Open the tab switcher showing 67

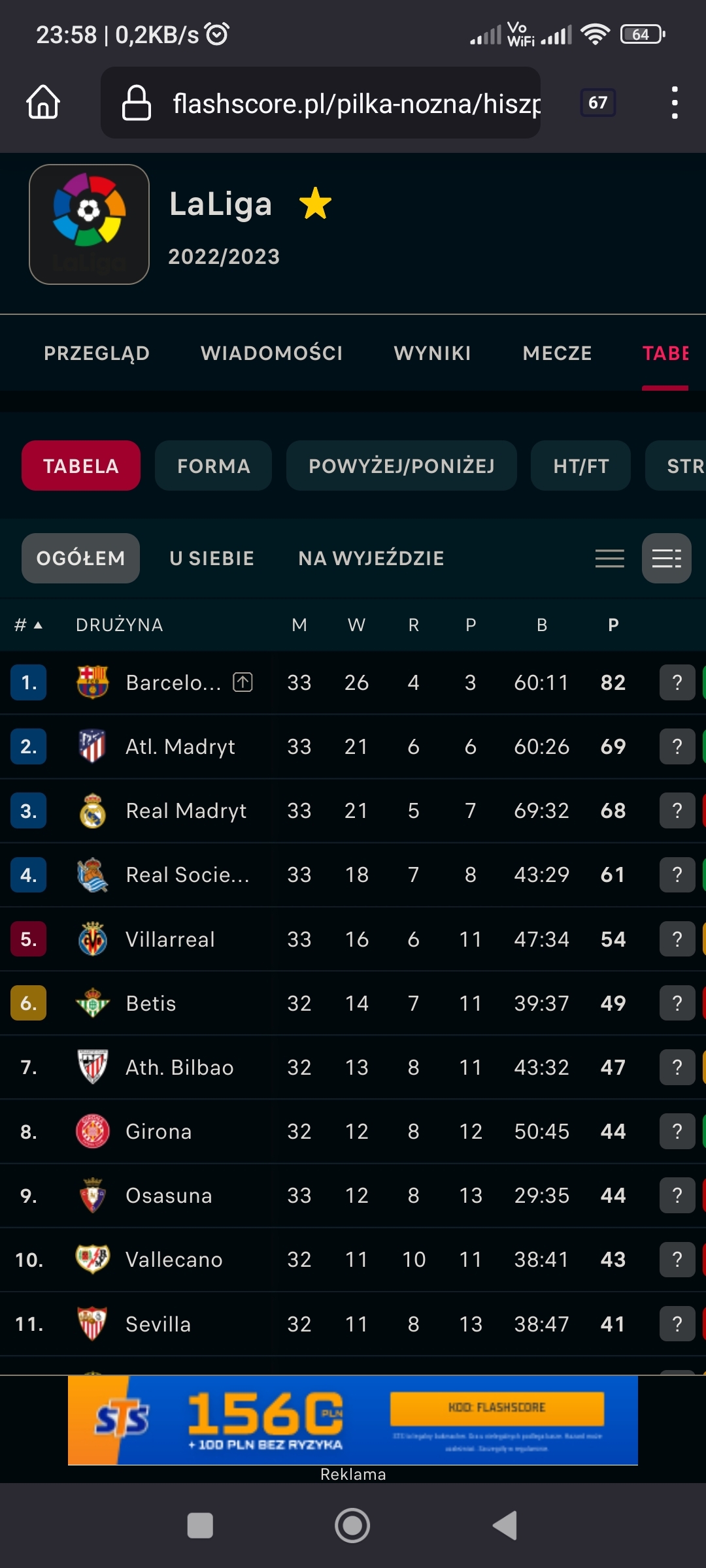tap(597, 103)
